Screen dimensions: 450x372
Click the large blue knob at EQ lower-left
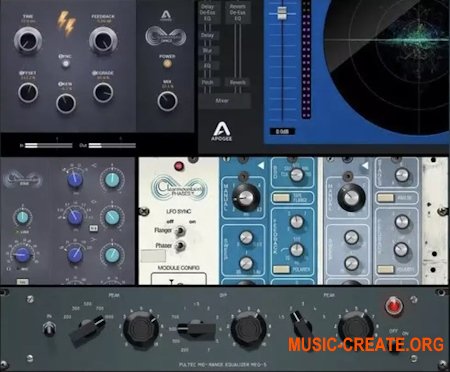(x=22, y=254)
